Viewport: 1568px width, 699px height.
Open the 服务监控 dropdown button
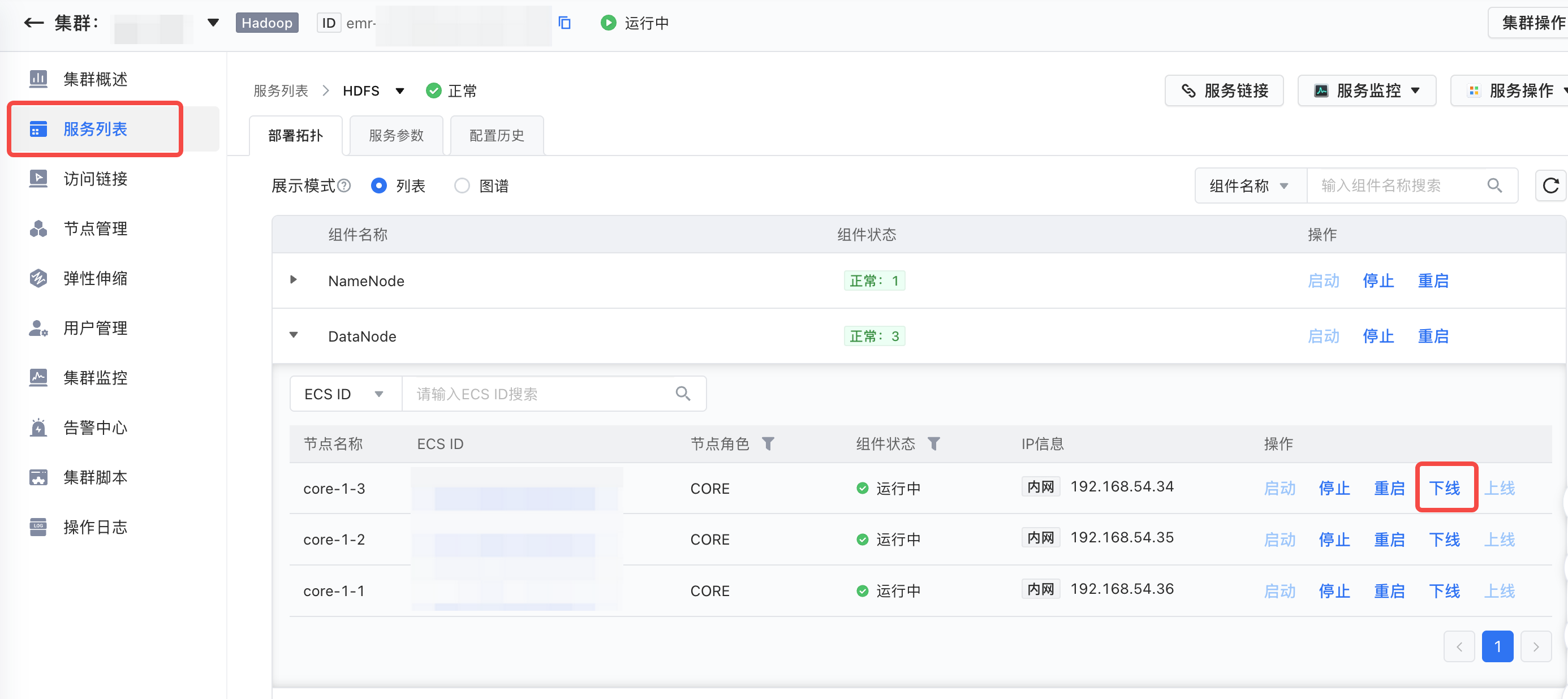pyautogui.click(x=1367, y=91)
